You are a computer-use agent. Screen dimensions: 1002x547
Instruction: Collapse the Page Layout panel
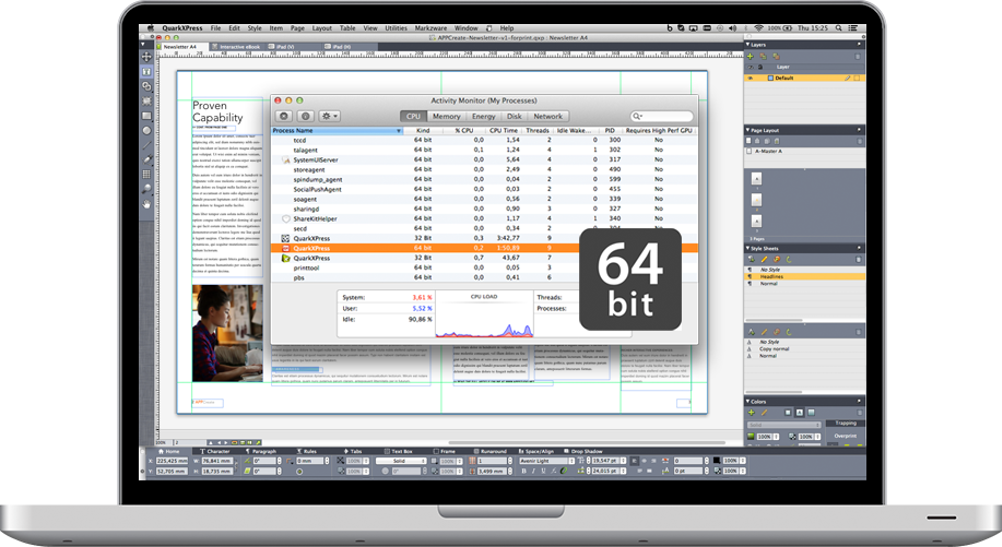[x=748, y=130]
